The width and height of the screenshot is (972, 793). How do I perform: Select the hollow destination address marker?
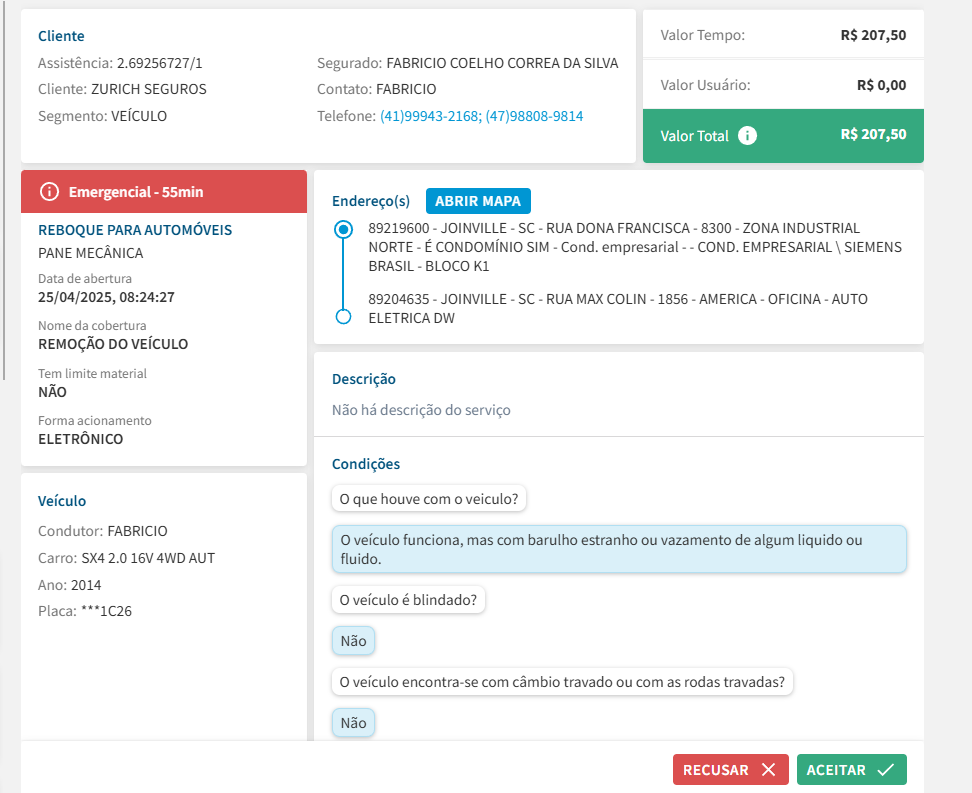(x=344, y=317)
